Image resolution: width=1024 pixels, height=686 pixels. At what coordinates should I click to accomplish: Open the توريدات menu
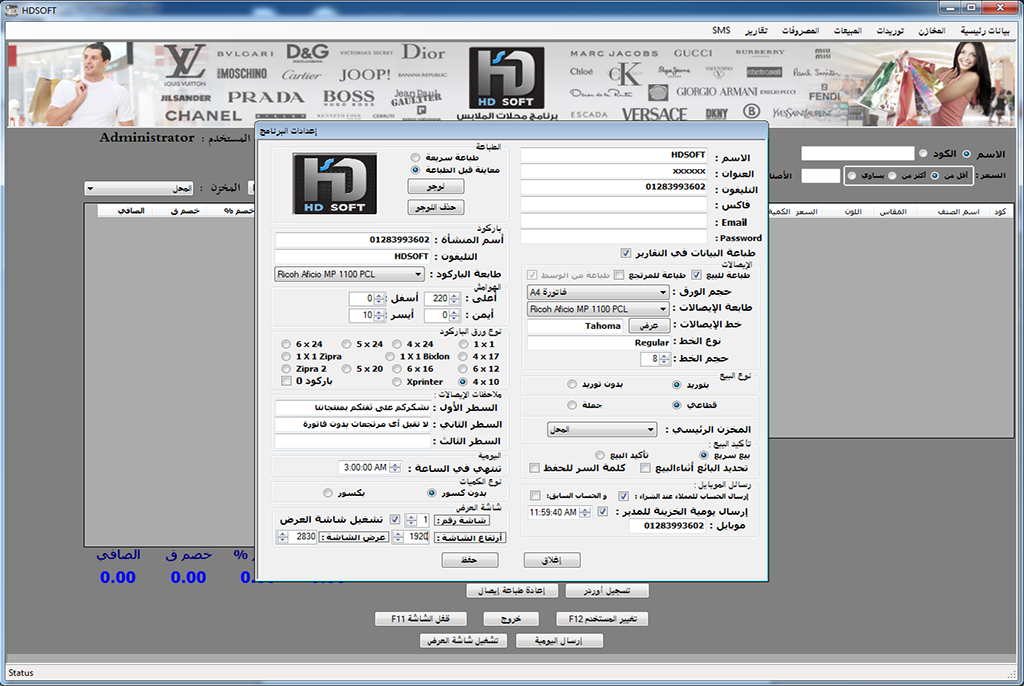(889, 31)
